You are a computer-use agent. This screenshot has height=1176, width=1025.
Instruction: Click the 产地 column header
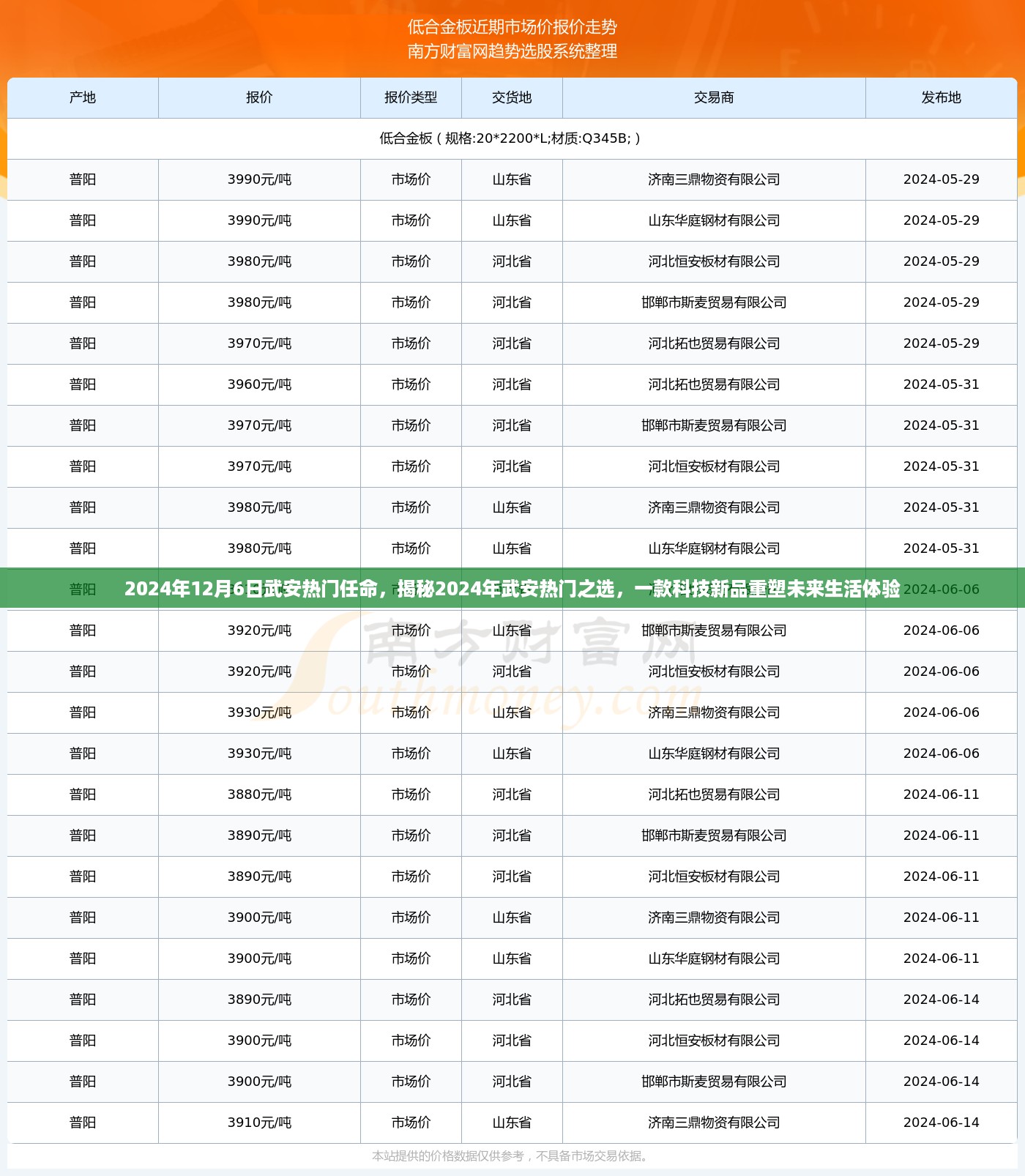83,97
